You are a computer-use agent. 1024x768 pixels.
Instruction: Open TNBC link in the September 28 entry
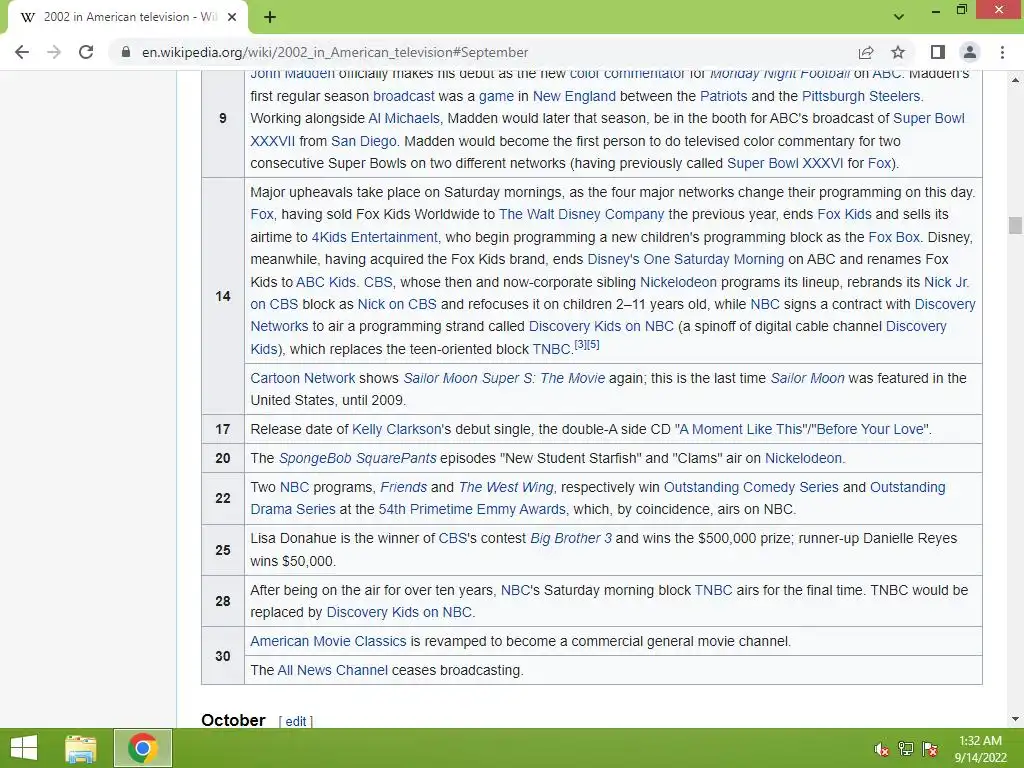[713, 590]
